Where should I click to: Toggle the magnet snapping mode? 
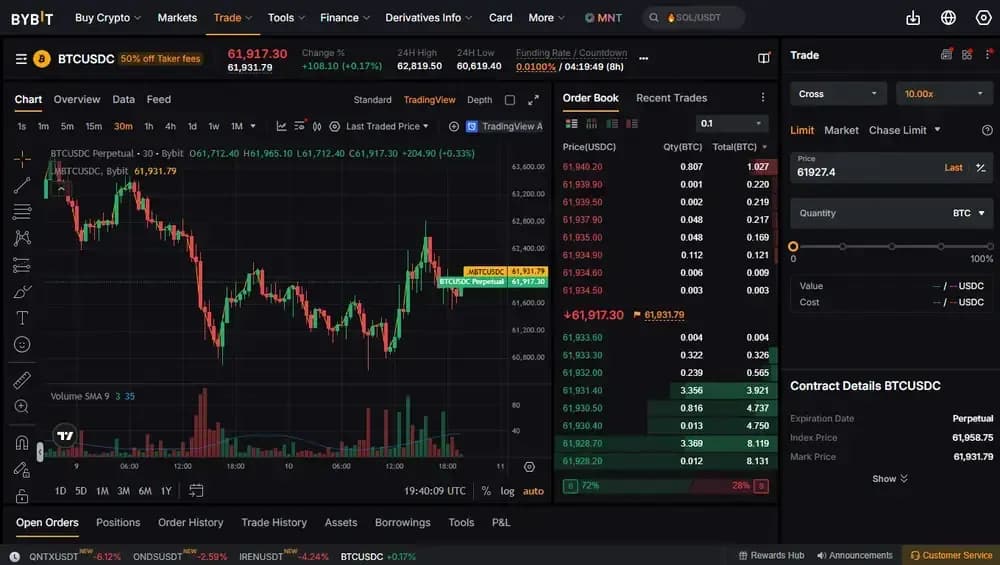(22, 442)
